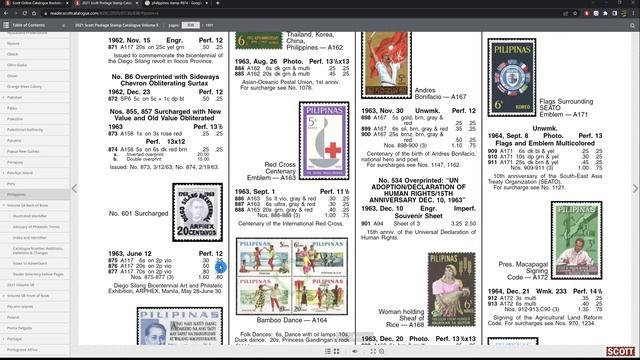This screenshot has width=640, height=360.
Task: Select Papua New Guinea in contents
Action: [x=23, y=151]
